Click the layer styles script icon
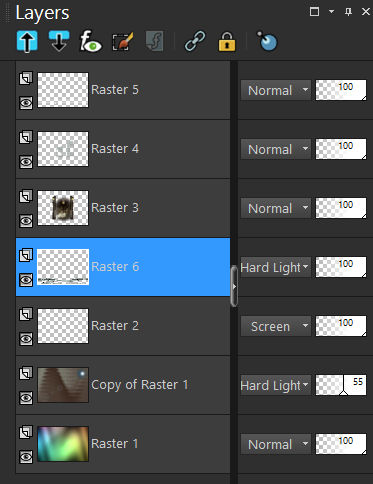The height and width of the screenshot is (484, 373). click(x=155, y=41)
